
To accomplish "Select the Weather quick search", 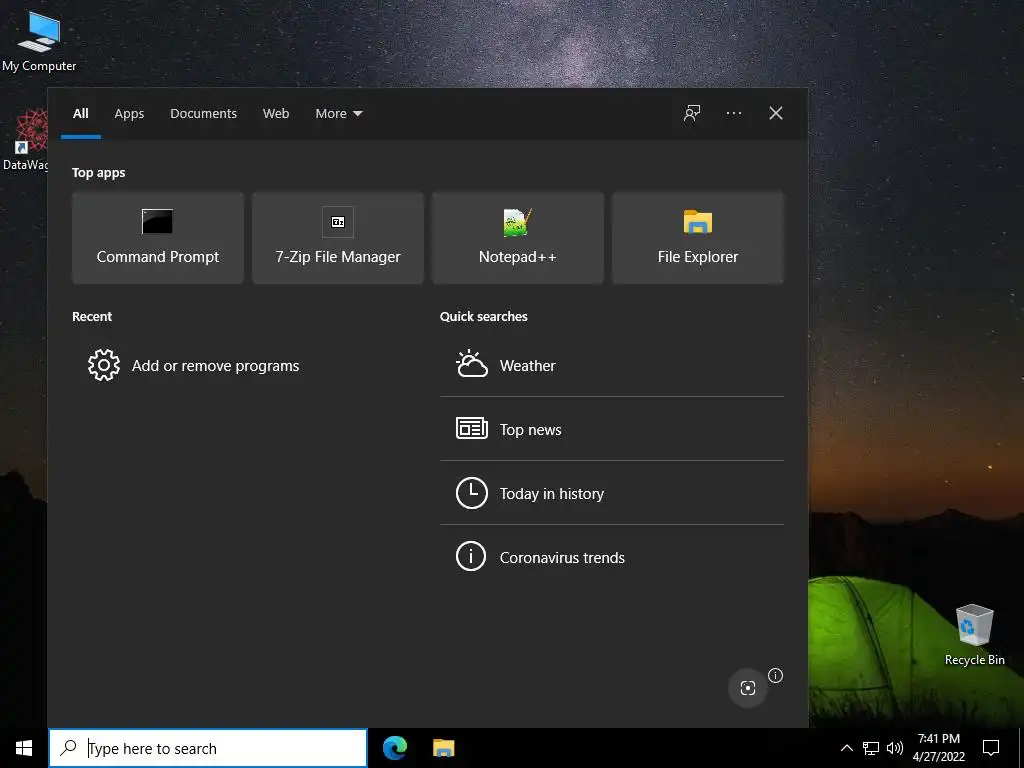I will point(612,366).
